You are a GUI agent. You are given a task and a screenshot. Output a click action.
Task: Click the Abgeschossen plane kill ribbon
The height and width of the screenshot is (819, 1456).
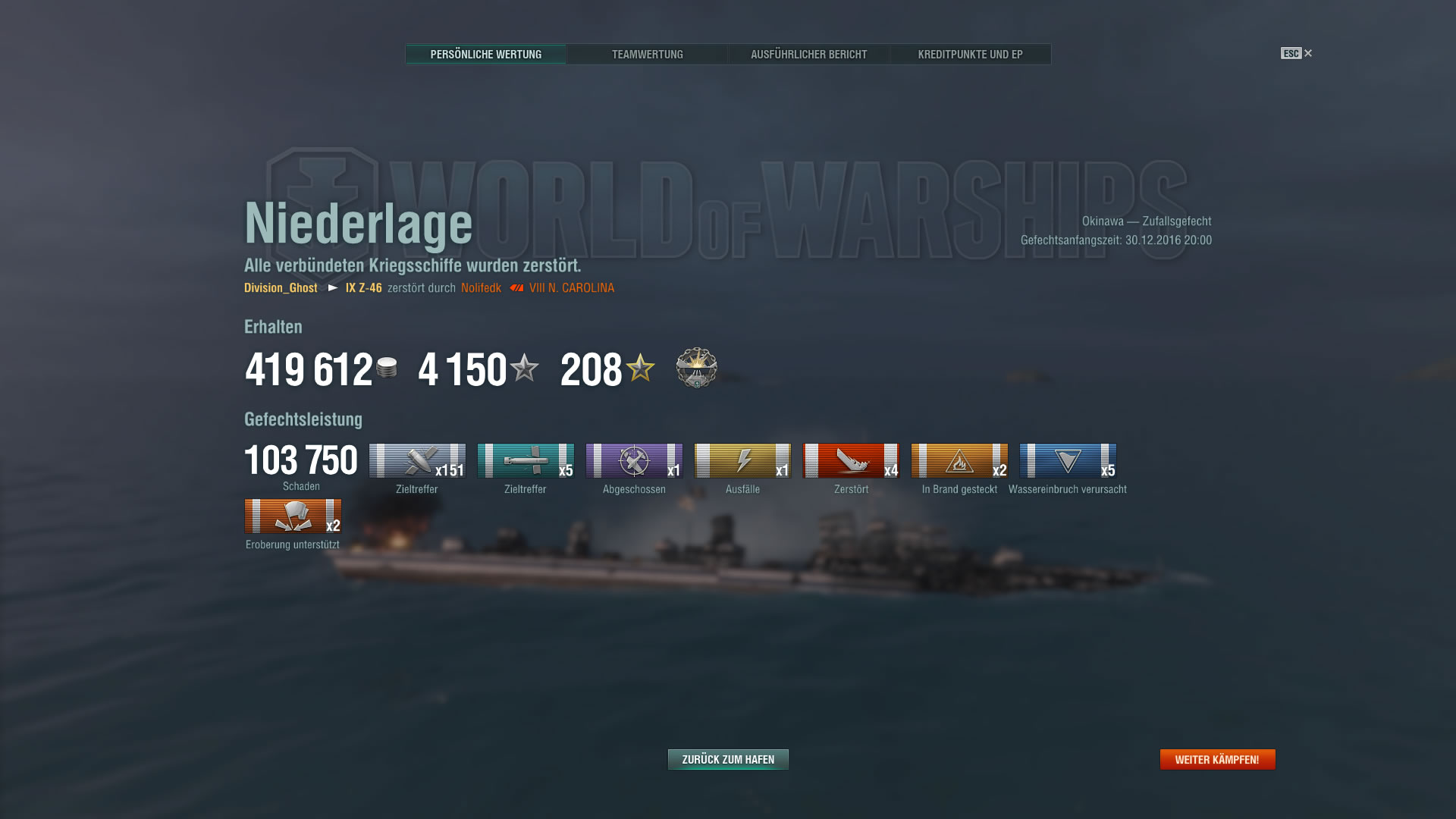point(634,461)
